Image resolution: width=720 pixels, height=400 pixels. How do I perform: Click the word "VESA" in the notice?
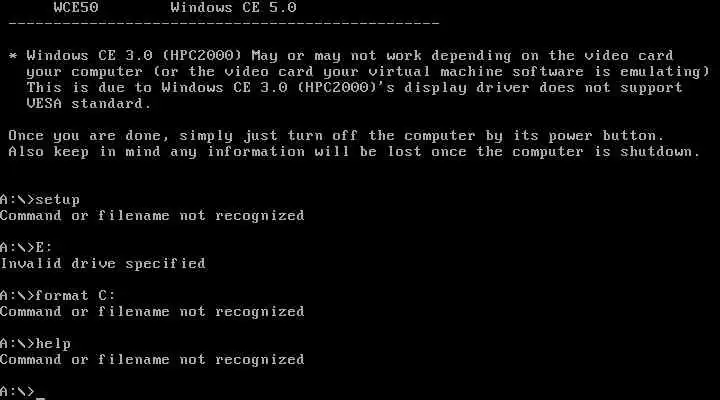(x=44, y=103)
